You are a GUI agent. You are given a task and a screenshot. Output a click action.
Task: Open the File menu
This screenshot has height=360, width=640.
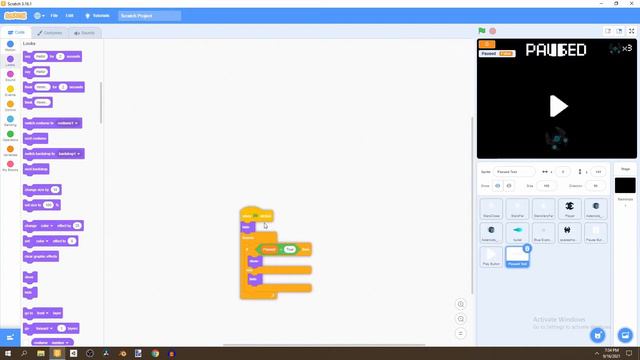coord(54,16)
